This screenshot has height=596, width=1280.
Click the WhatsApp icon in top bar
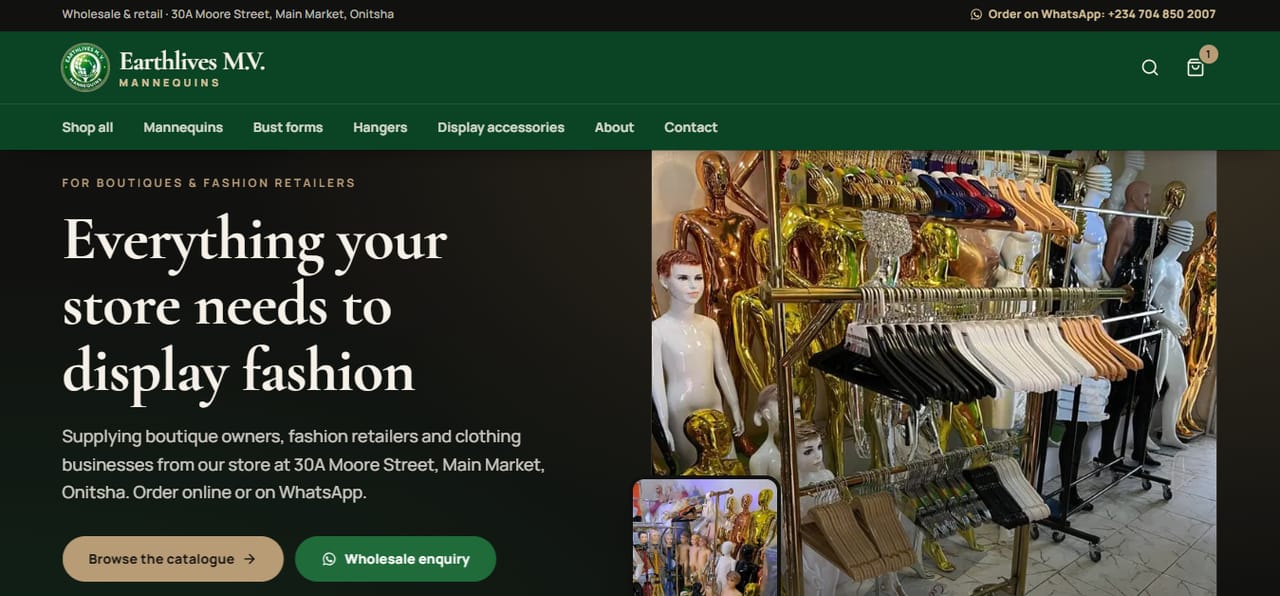point(976,15)
